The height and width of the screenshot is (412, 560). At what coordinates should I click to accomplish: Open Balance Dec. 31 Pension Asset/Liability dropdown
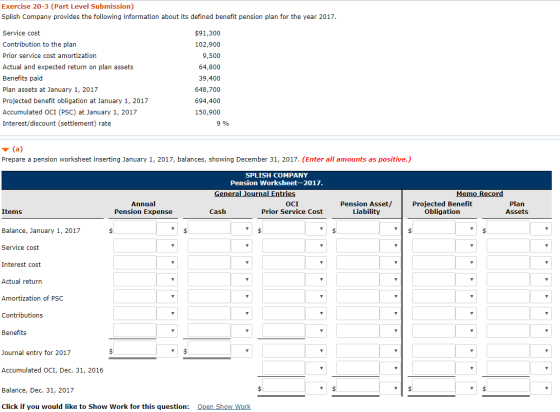pyautogui.click(x=390, y=388)
